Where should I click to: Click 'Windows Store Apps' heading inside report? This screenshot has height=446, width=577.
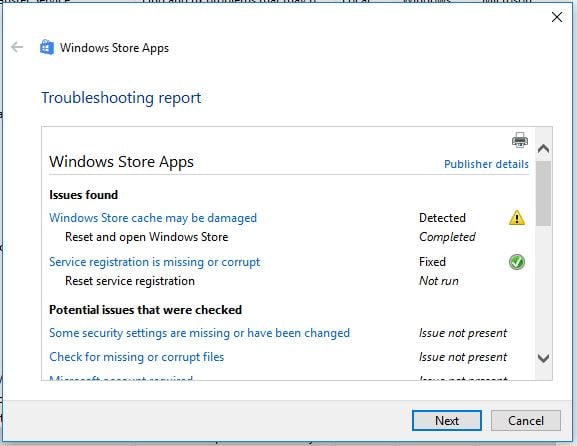pos(121,162)
